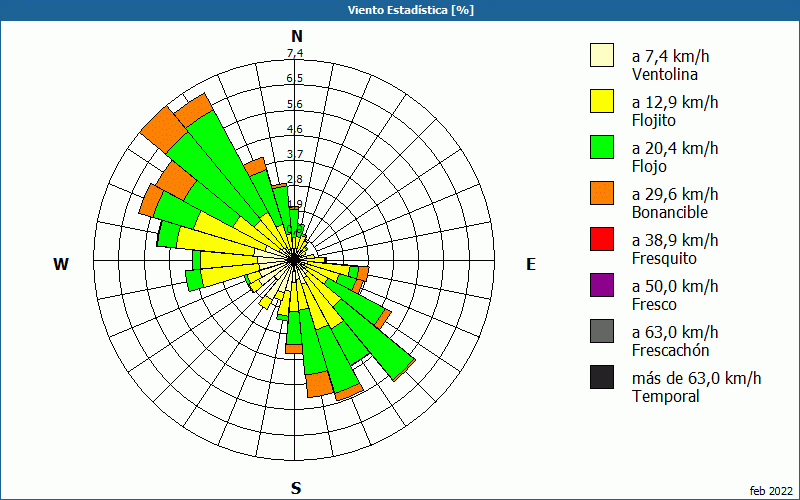Click the 'a 50,0 km/h' legend text

pyautogui.click(x=675, y=286)
